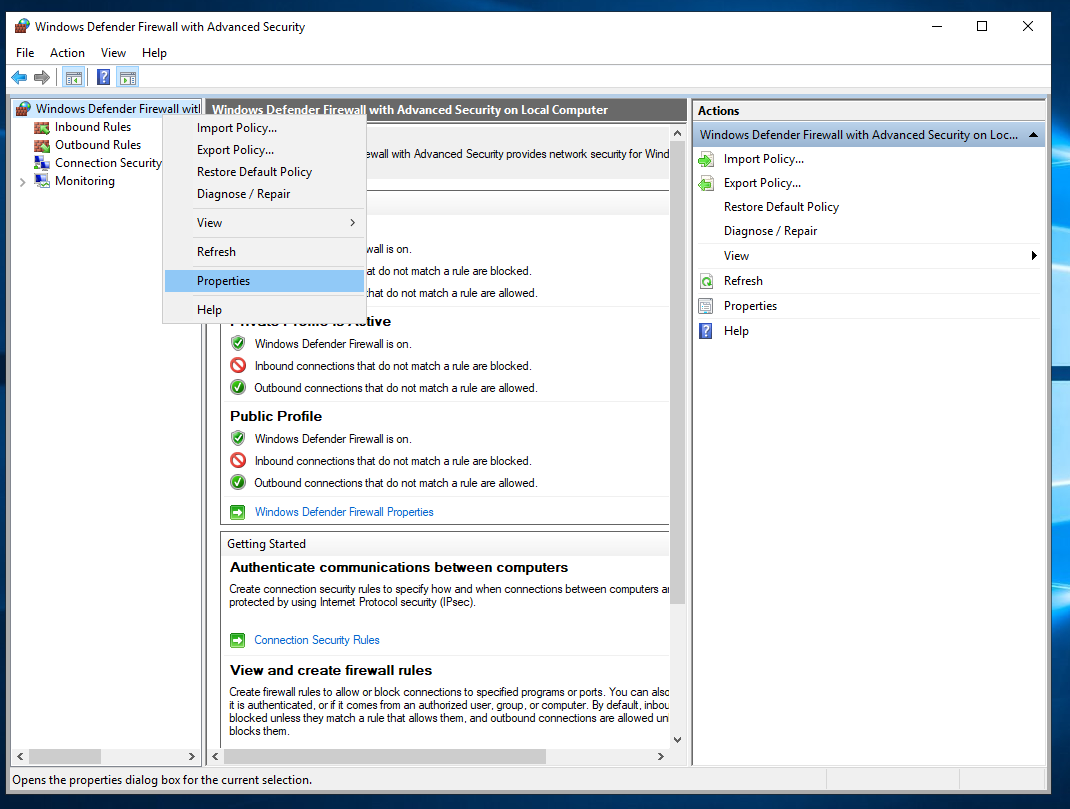Click the Back arrow toolbar icon
The image size is (1070, 809).
pos(19,77)
